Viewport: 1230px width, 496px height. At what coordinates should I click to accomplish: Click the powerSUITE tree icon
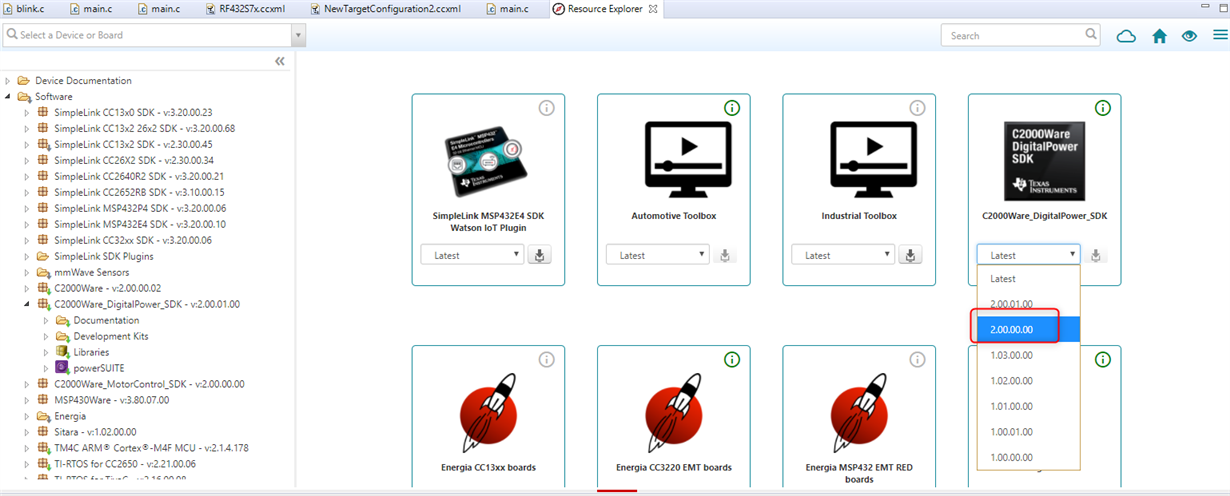[x=62, y=368]
